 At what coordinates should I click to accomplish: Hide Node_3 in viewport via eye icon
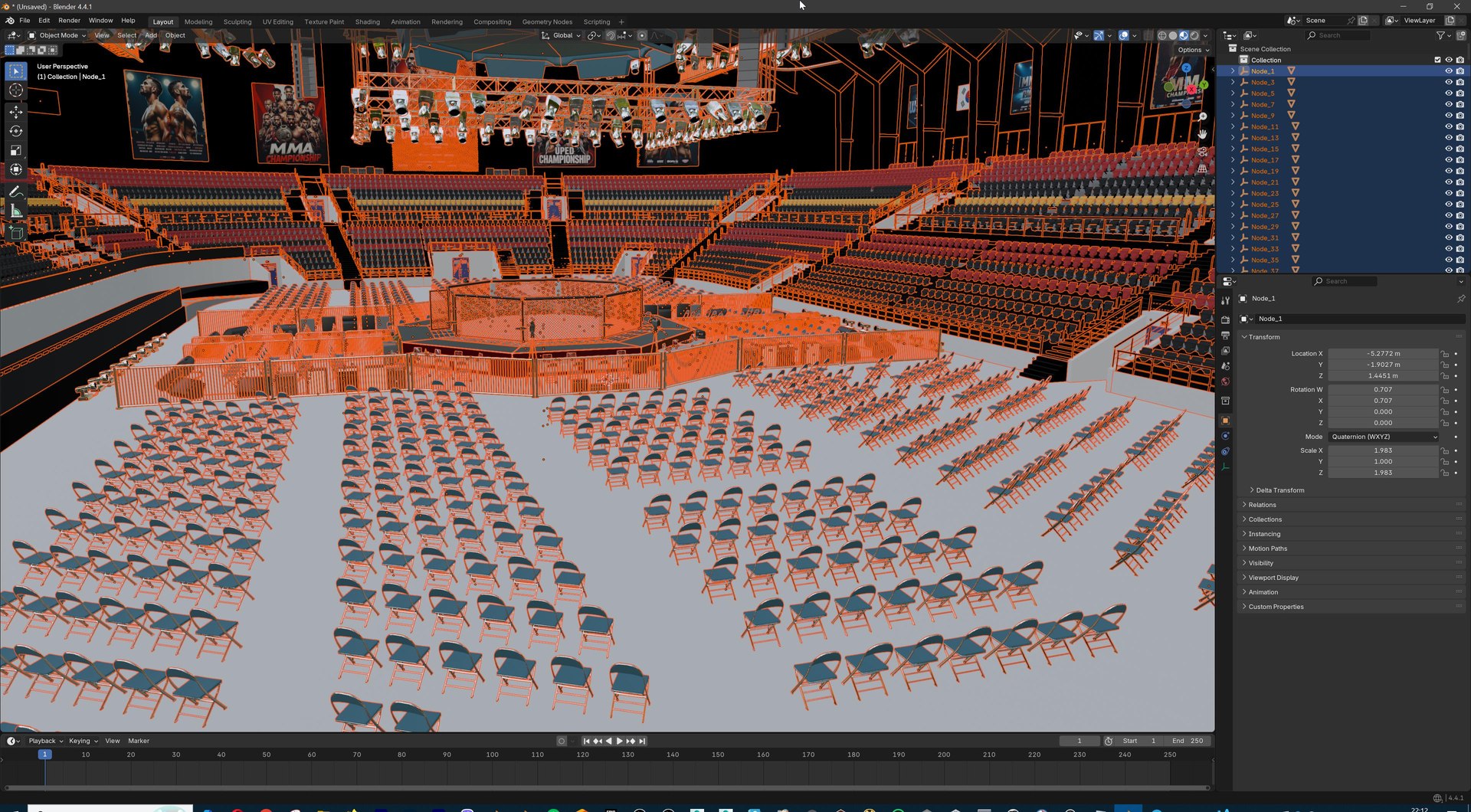(x=1448, y=82)
